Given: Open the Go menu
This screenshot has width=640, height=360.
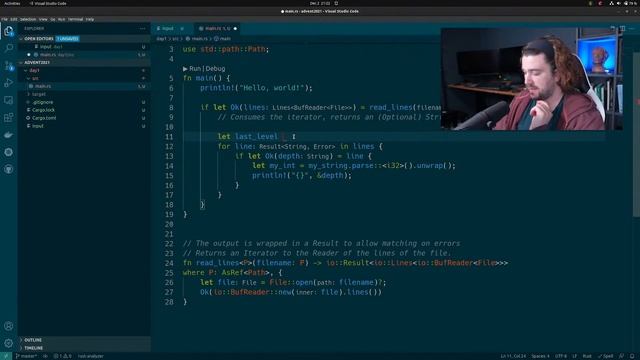Looking at the screenshot, I should pos(53,19).
